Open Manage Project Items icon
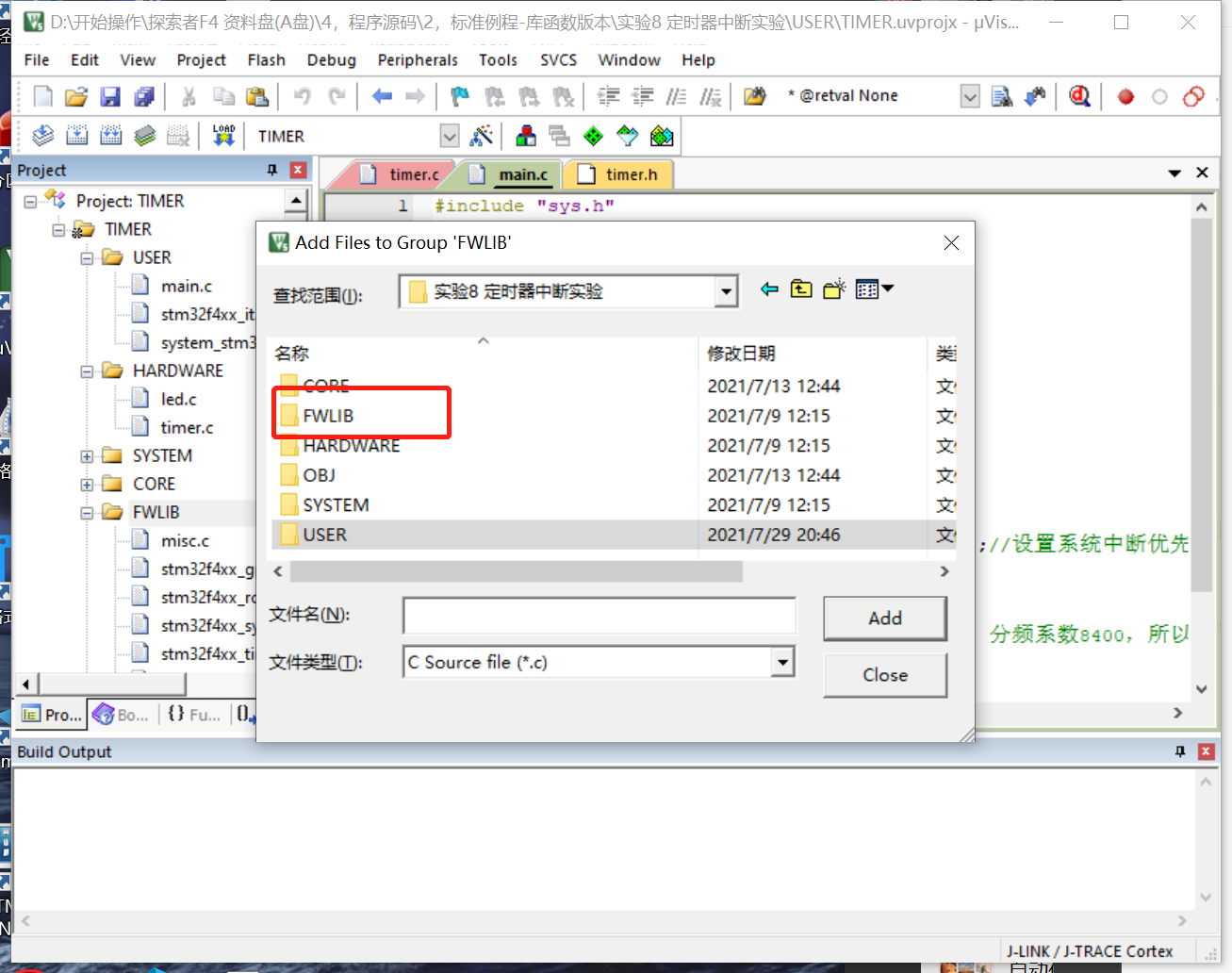 526,136
